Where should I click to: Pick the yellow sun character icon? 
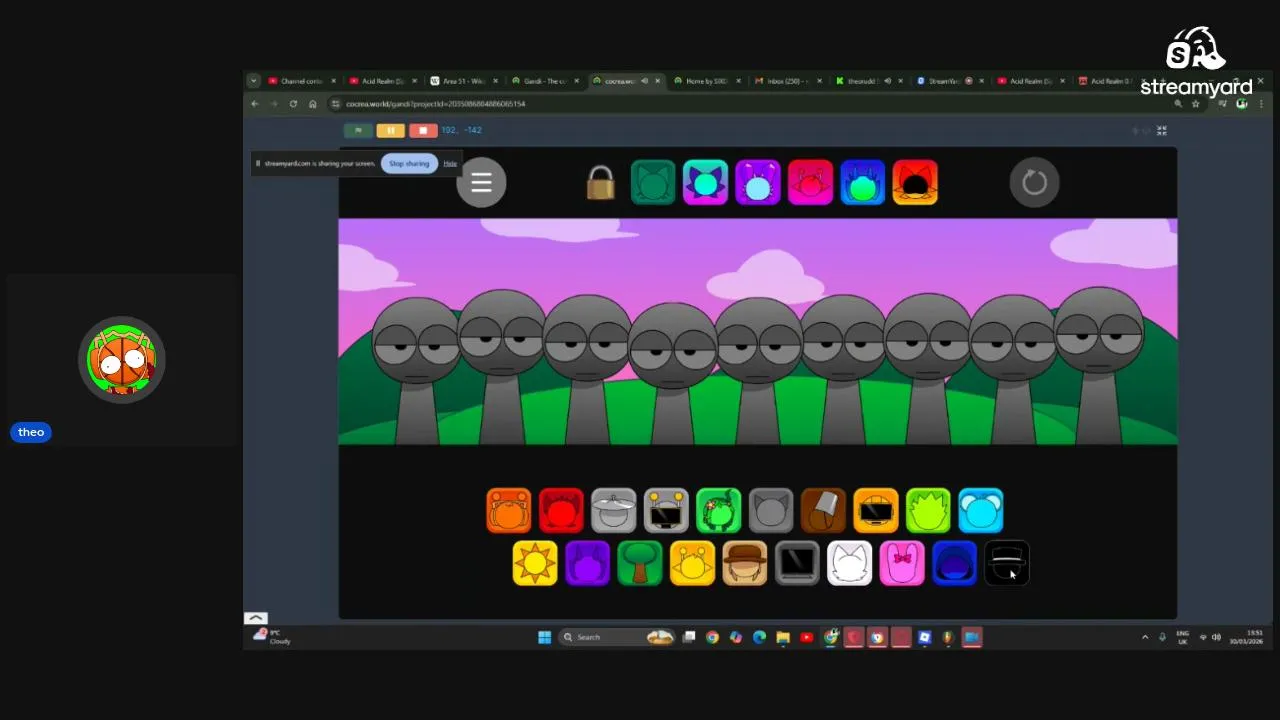[535, 563]
